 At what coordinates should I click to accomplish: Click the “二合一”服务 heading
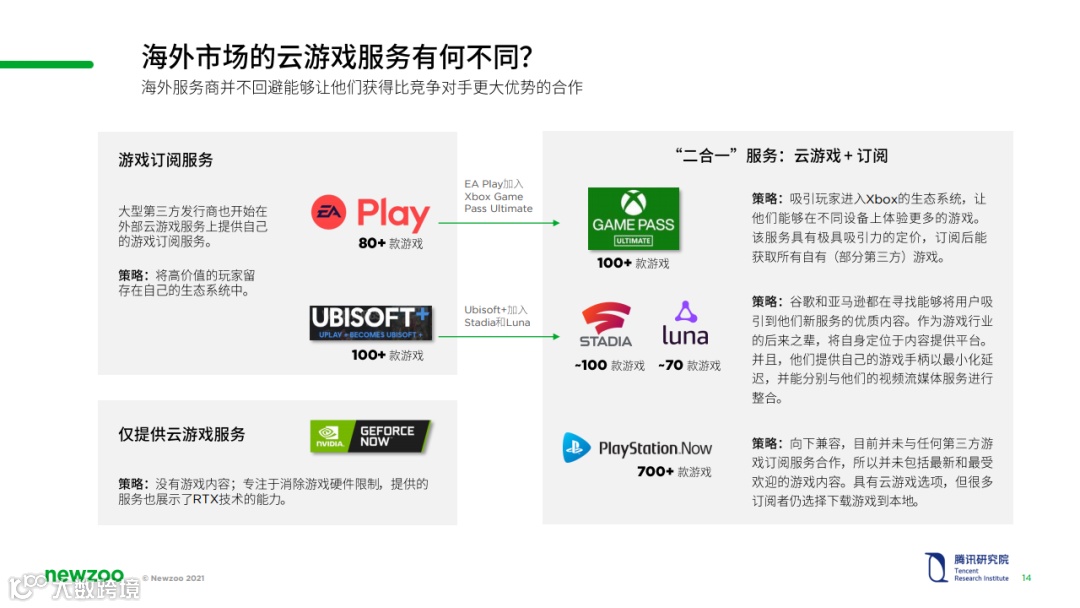click(x=781, y=156)
